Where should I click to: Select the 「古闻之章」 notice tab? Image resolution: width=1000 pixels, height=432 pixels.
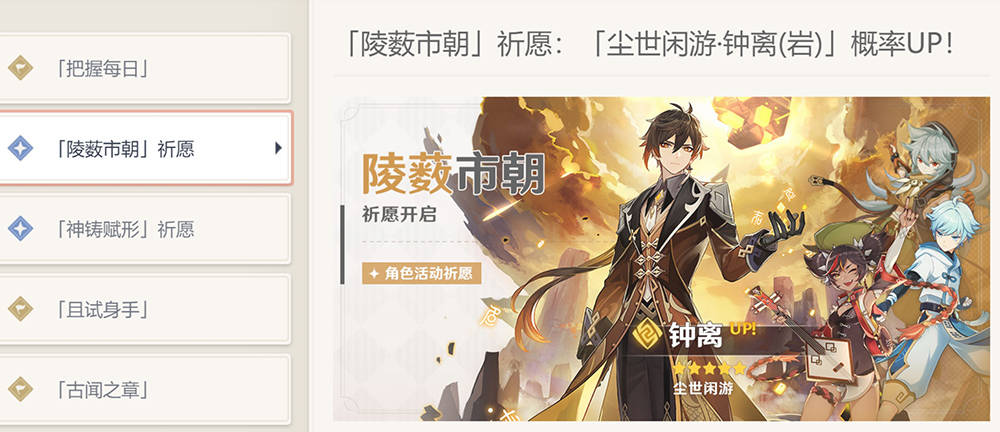tap(144, 389)
